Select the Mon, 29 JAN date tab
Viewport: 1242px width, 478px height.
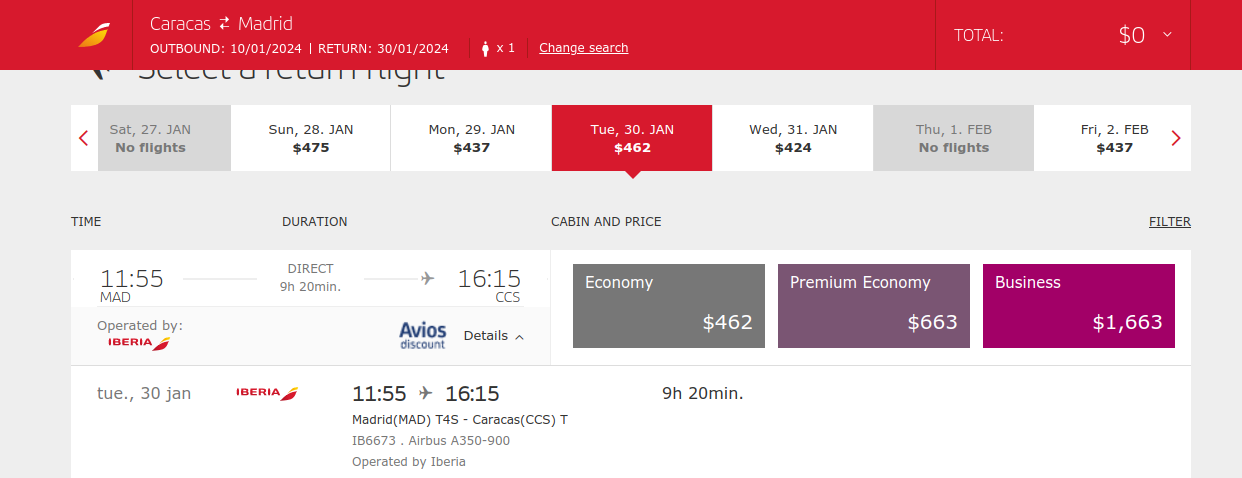(x=472, y=138)
